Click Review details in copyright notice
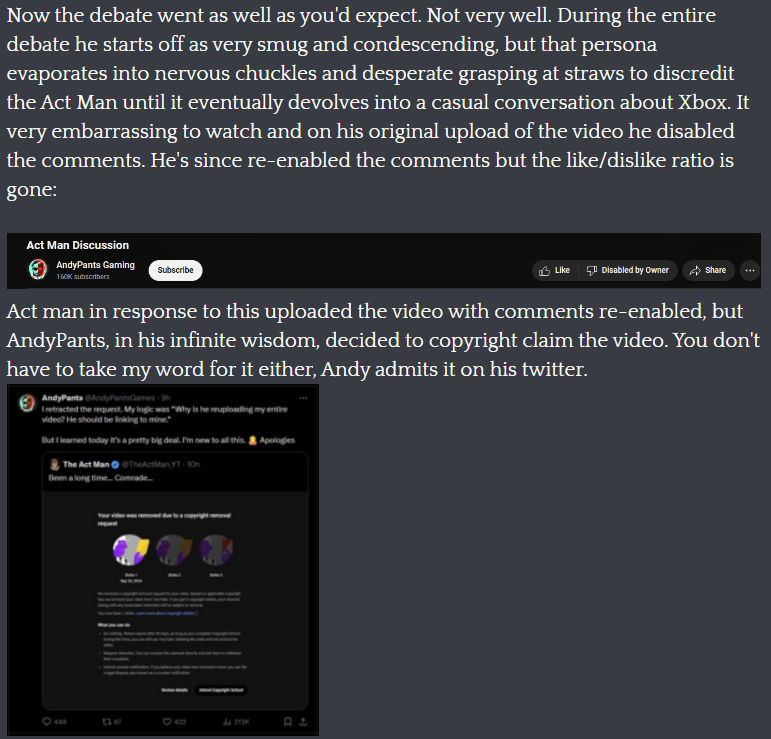Image resolution: width=771 pixels, height=739 pixels. [x=175, y=690]
